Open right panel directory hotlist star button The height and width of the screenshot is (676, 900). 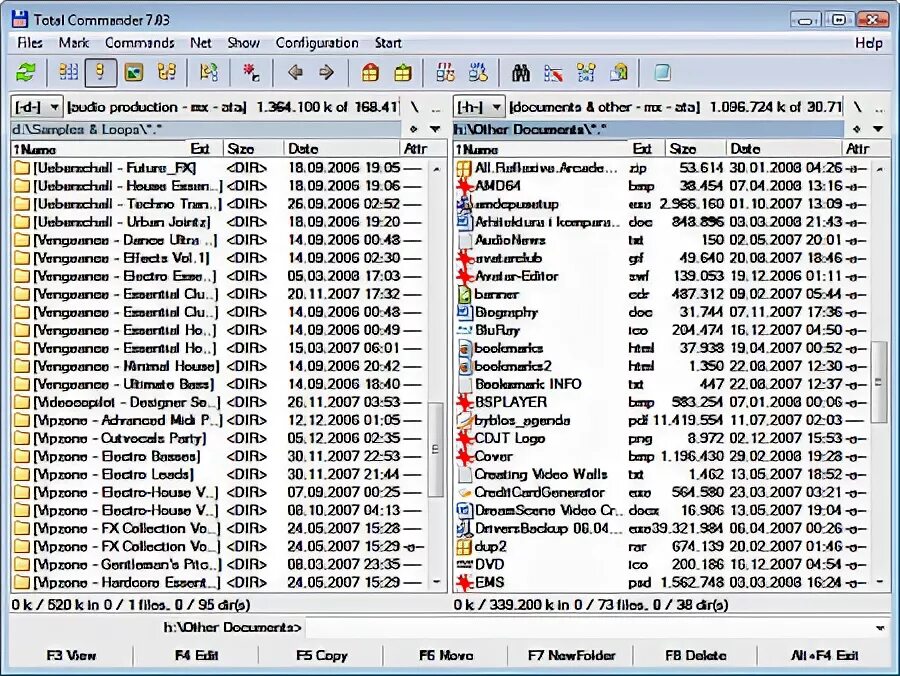[856, 129]
